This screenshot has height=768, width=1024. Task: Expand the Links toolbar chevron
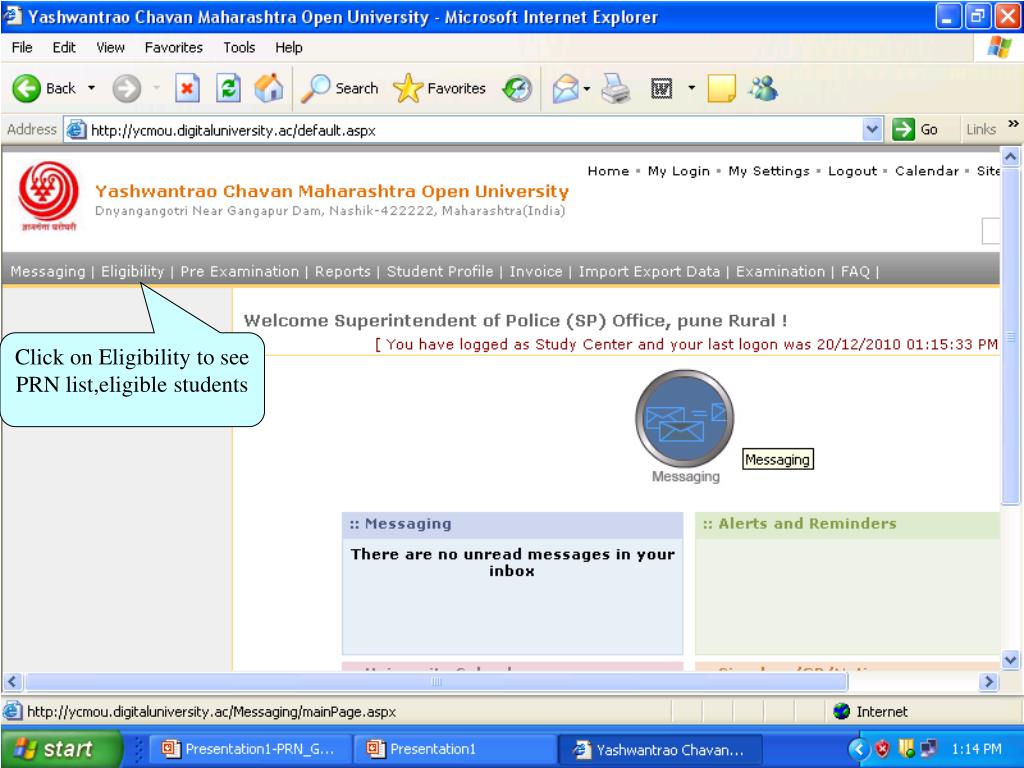click(x=1013, y=124)
